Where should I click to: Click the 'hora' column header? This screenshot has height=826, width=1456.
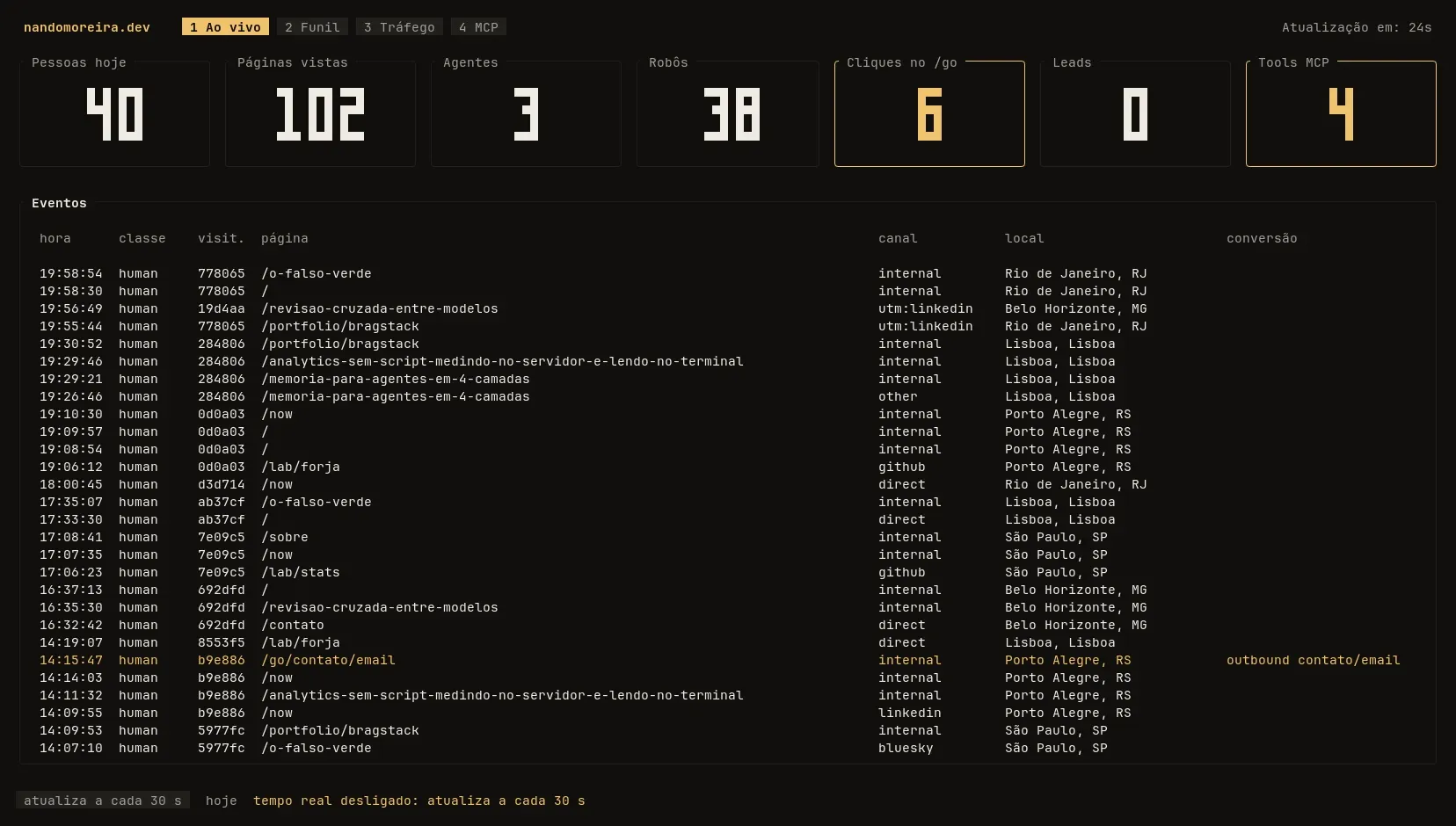point(55,238)
